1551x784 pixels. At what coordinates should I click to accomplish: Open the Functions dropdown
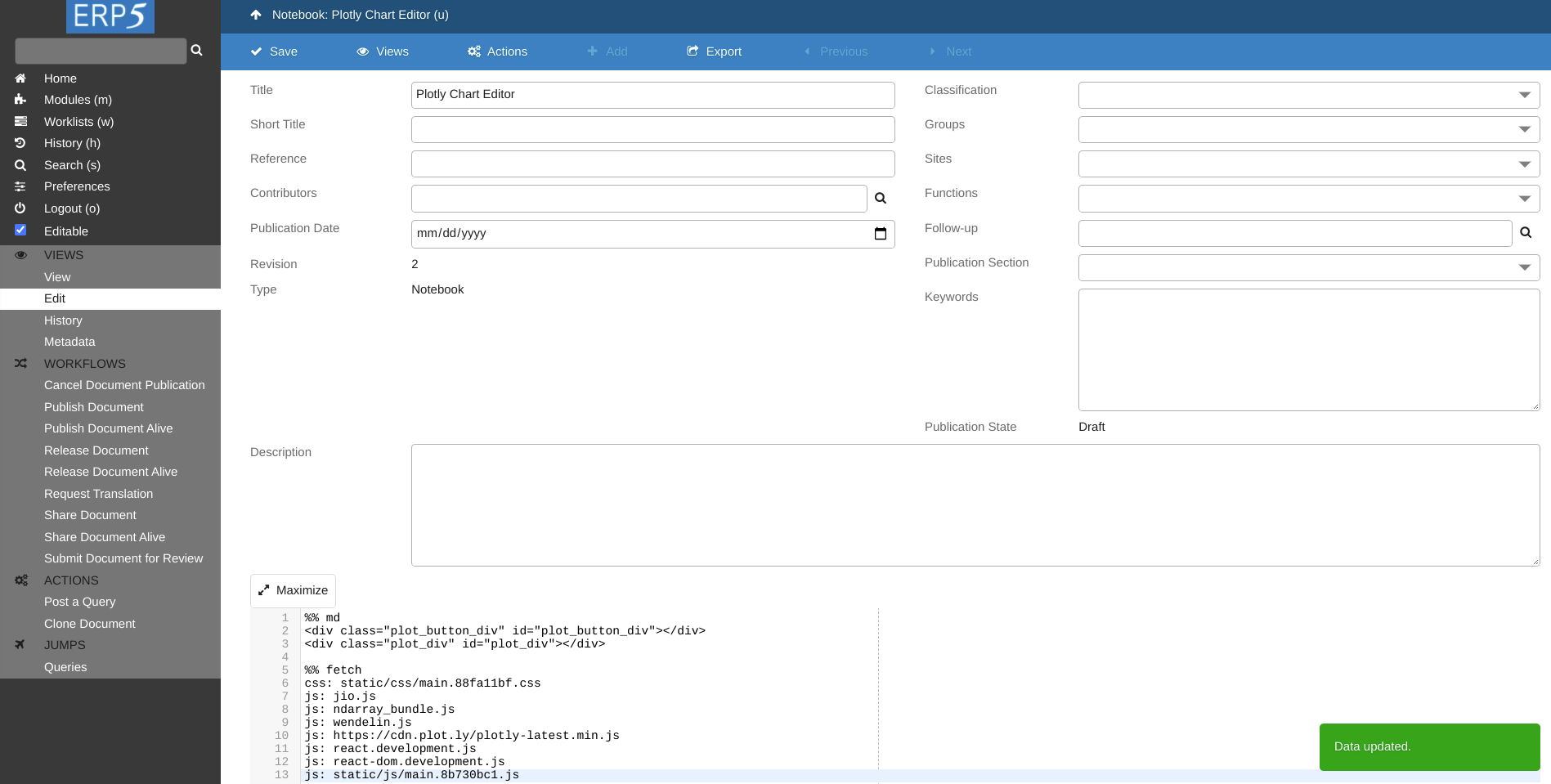click(x=1309, y=198)
